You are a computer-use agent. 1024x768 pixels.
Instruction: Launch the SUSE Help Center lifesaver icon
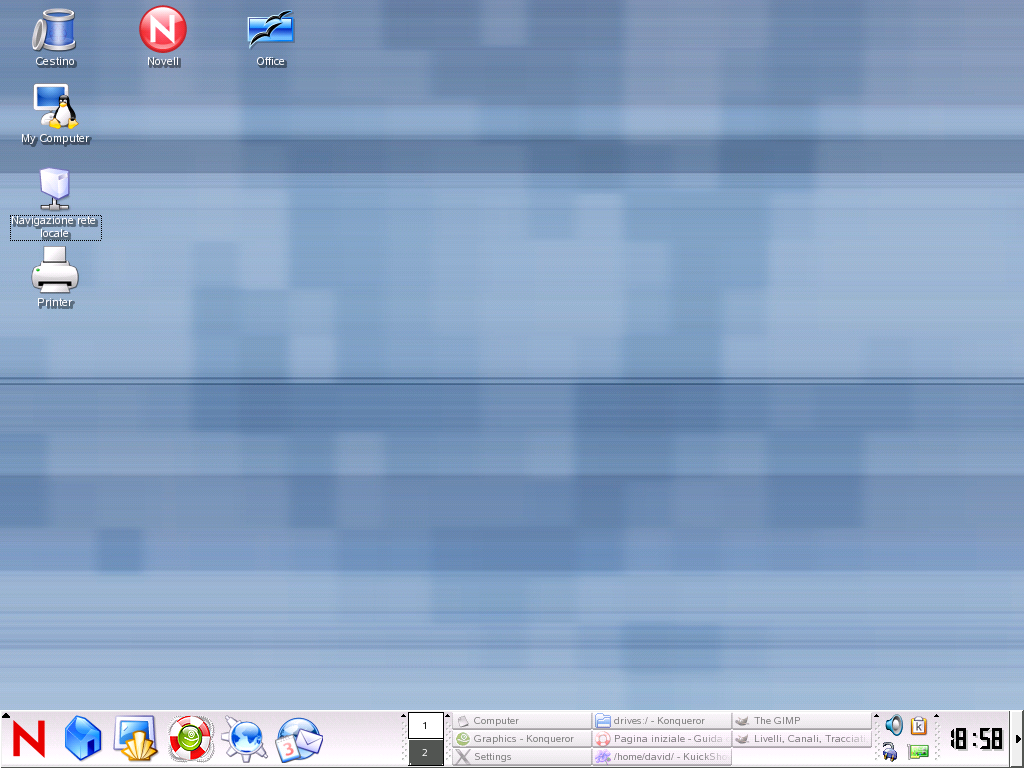point(190,738)
